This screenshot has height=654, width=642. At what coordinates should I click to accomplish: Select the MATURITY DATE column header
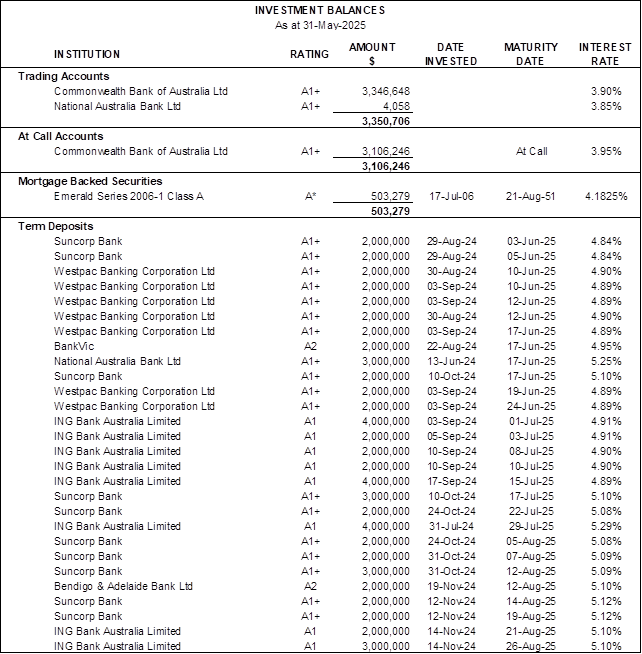tap(531, 54)
